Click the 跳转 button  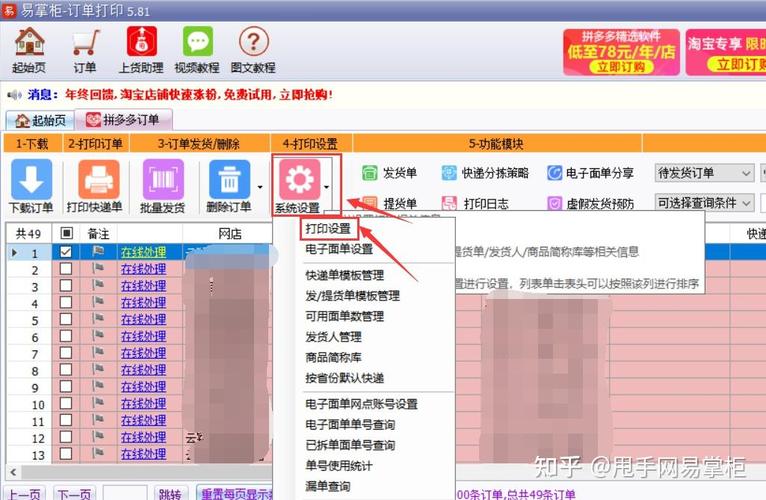point(170,494)
